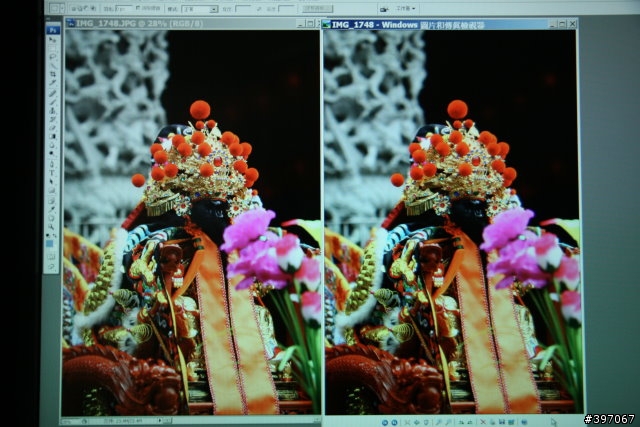Open the workspace dropdown menu
The width and height of the screenshot is (640, 427).
406,8
